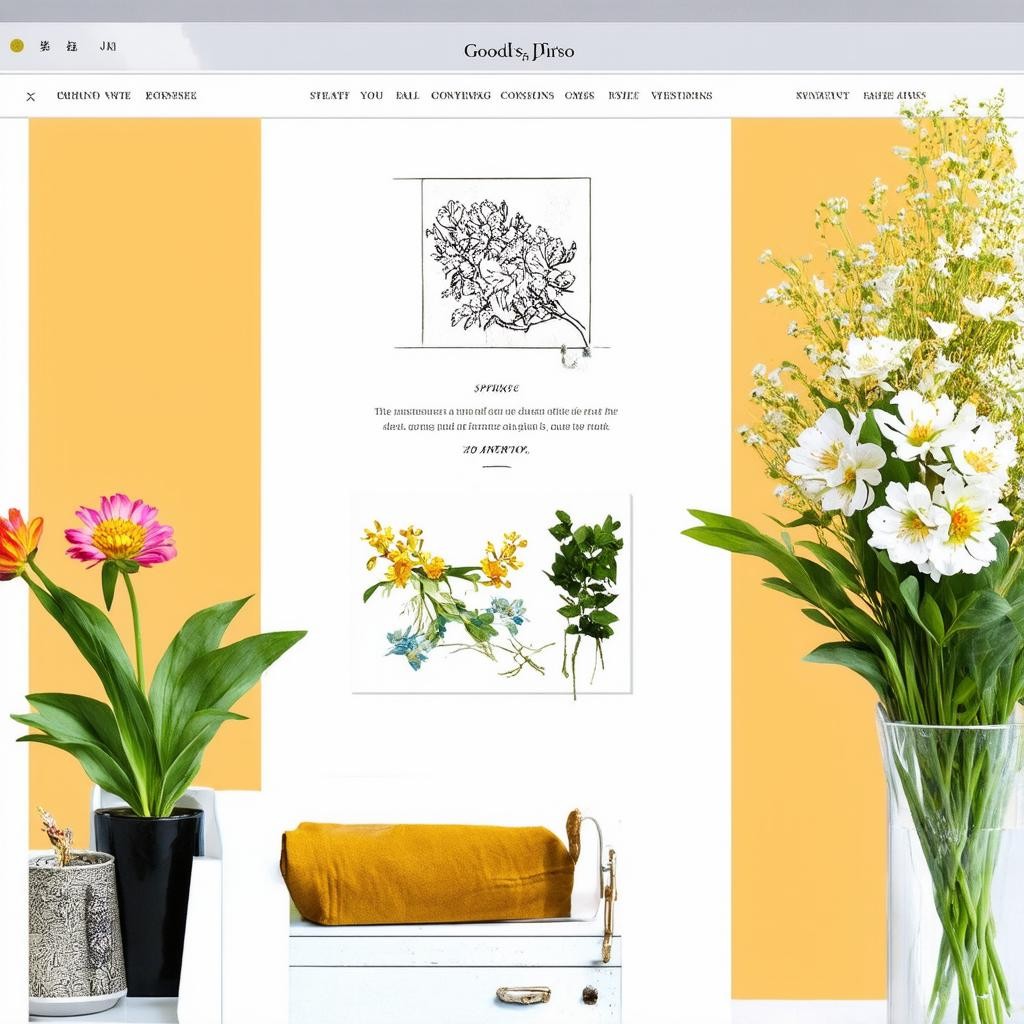Viewport: 1024px width, 1024px height.
Task: Click the 'NYNATAIYT' link at top right
Action: (822, 96)
